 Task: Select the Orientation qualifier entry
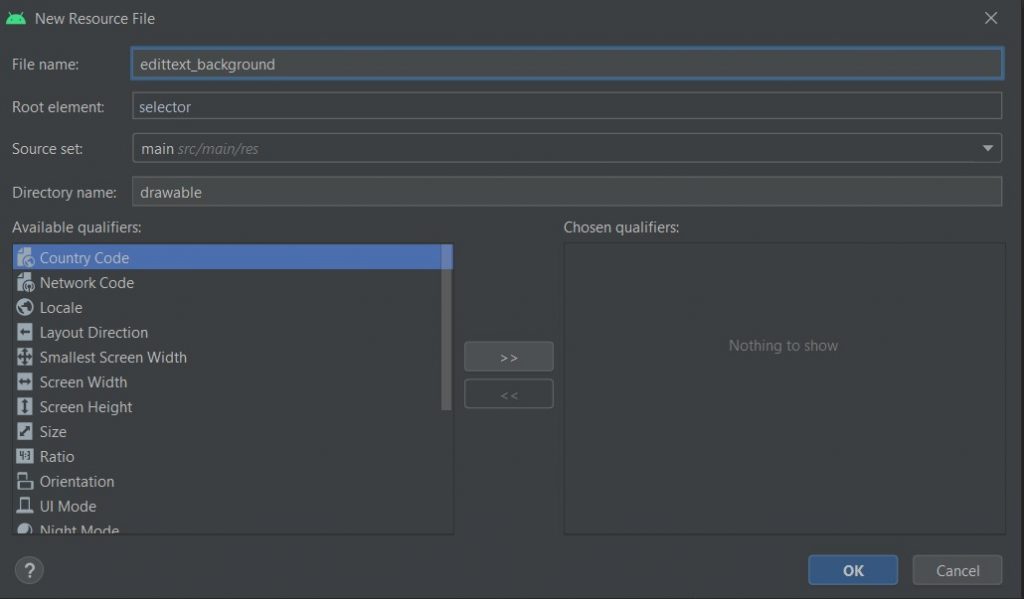tap(227, 481)
